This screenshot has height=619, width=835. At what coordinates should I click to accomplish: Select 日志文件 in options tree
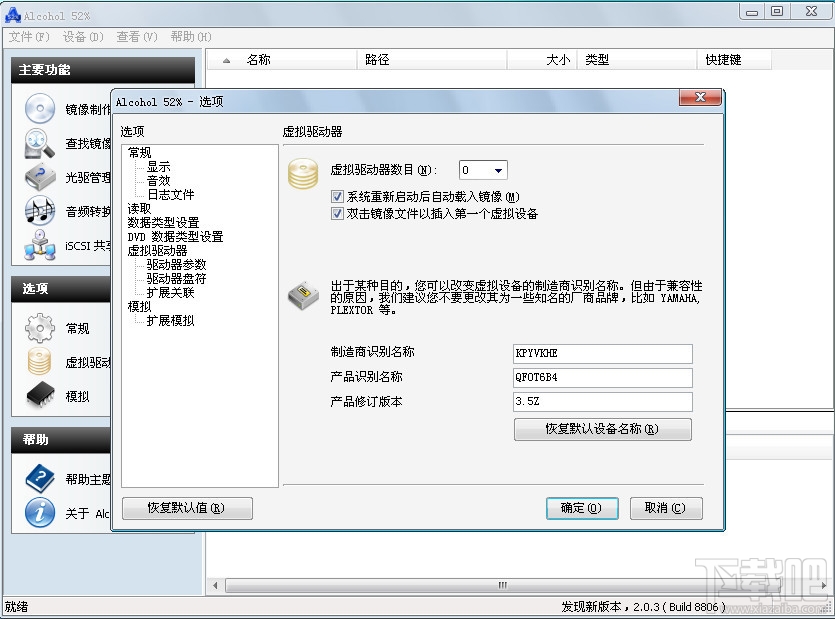coord(171,194)
